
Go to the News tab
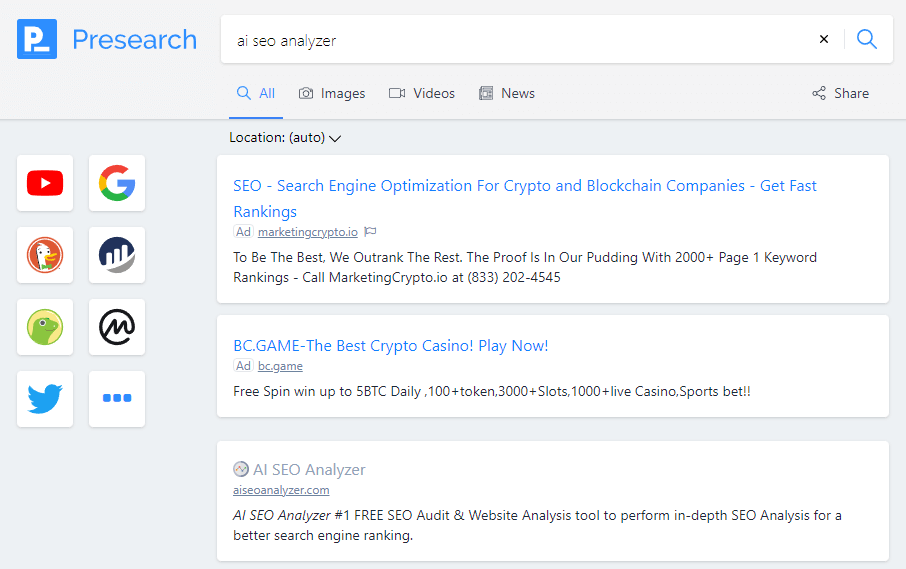click(507, 93)
